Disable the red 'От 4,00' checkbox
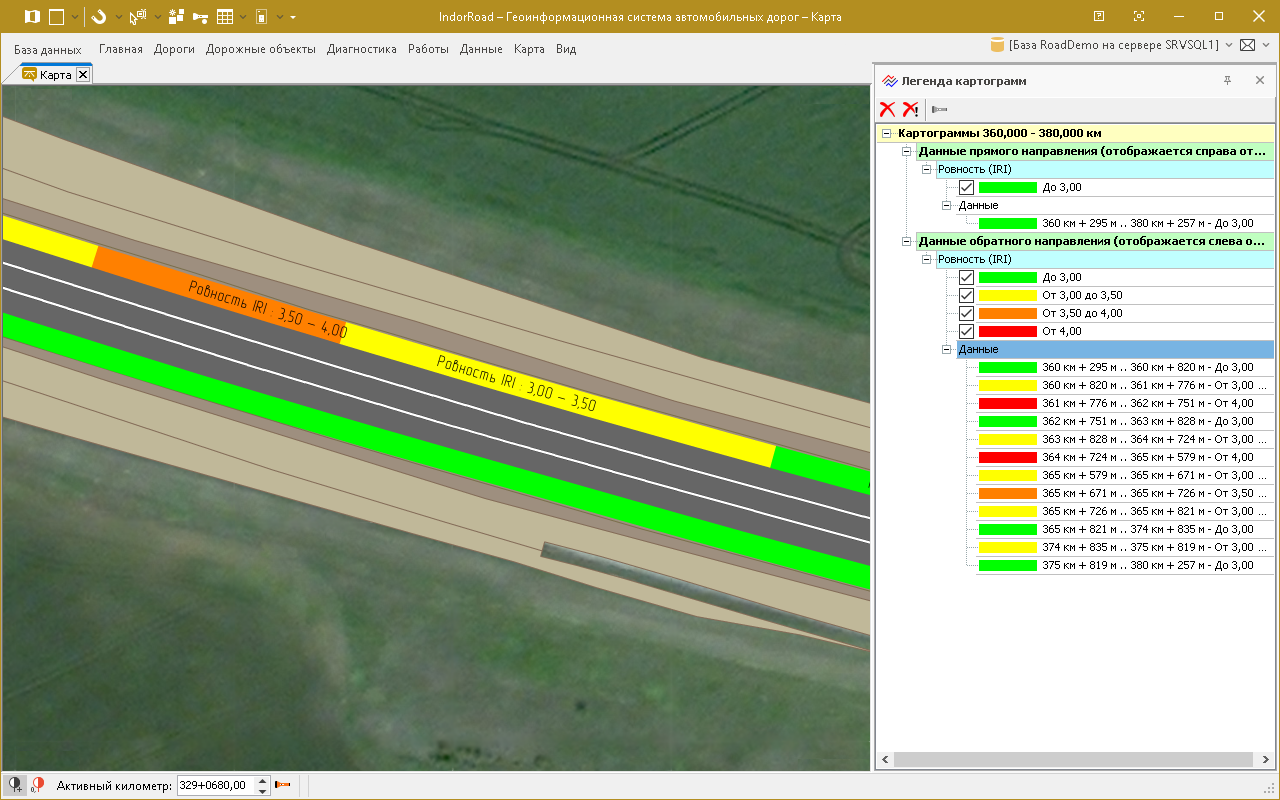This screenshot has width=1280, height=800. (966, 332)
